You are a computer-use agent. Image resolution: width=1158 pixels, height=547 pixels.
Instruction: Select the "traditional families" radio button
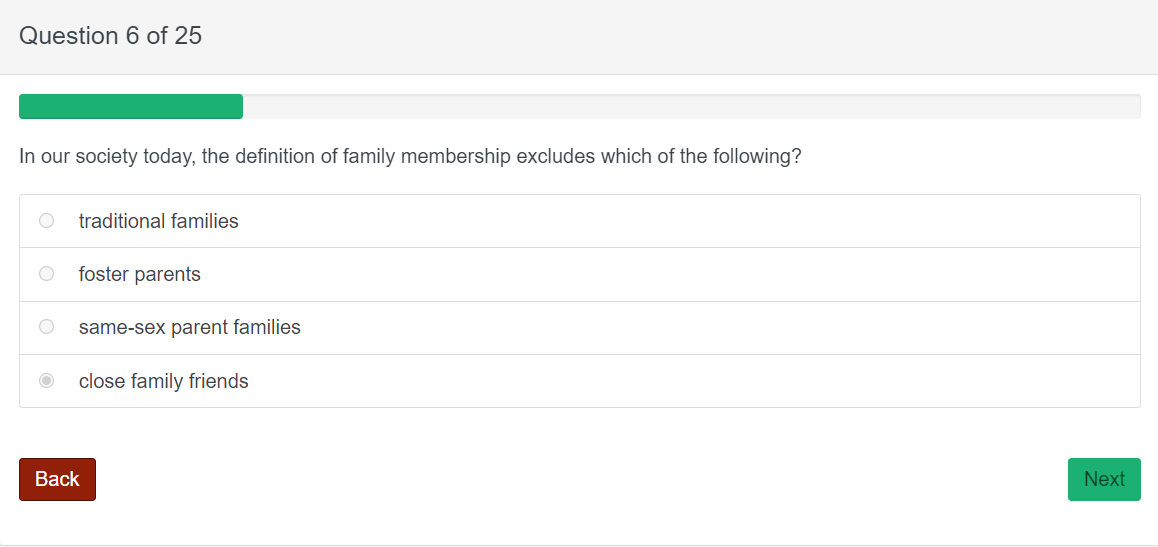pyautogui.click(x=46, y=221)
